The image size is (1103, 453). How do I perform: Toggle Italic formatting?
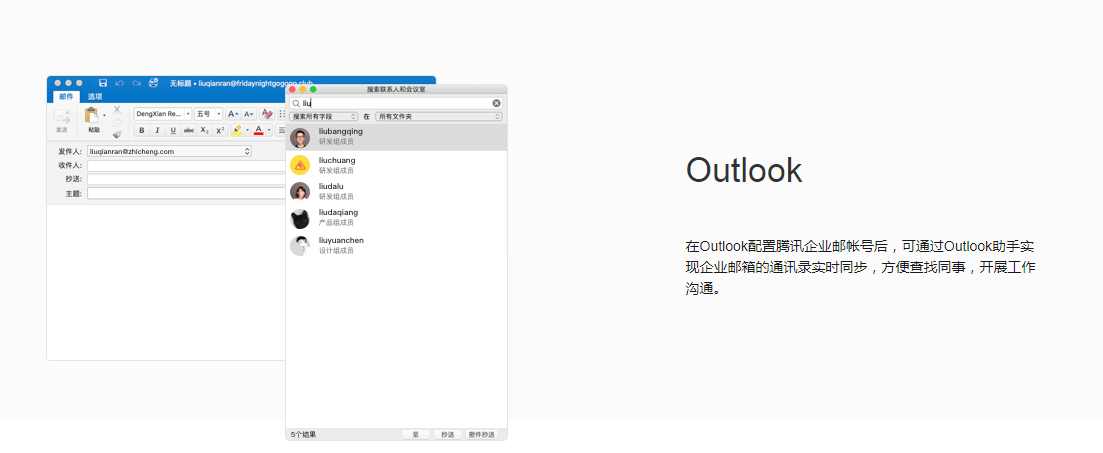(x=157, y=130)
